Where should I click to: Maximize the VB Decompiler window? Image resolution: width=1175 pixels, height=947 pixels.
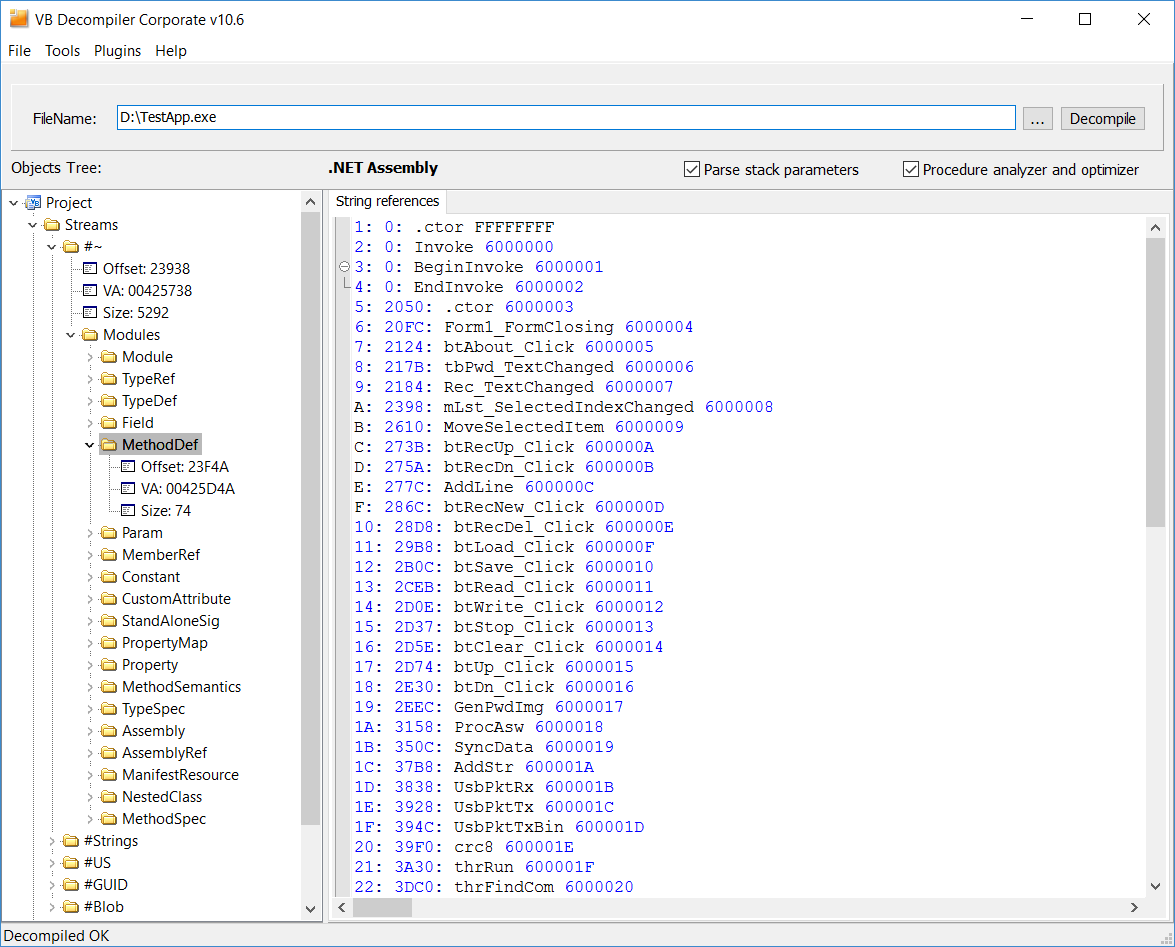[1084, 19]
